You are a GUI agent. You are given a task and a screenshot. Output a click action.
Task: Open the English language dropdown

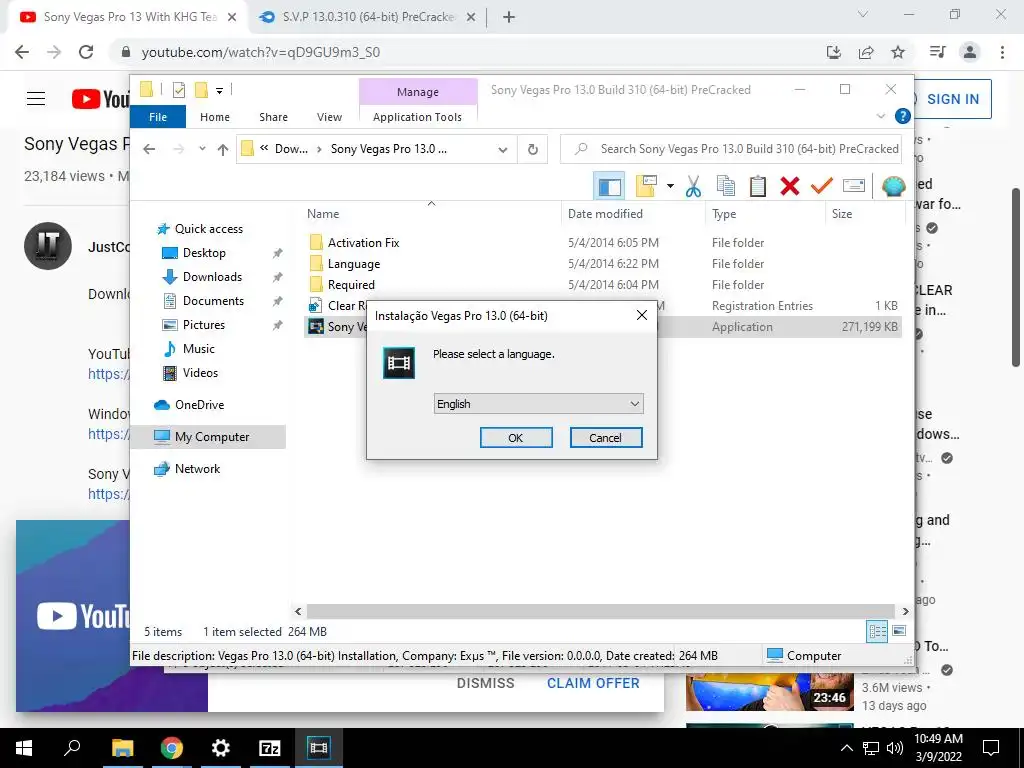point(539,404)
